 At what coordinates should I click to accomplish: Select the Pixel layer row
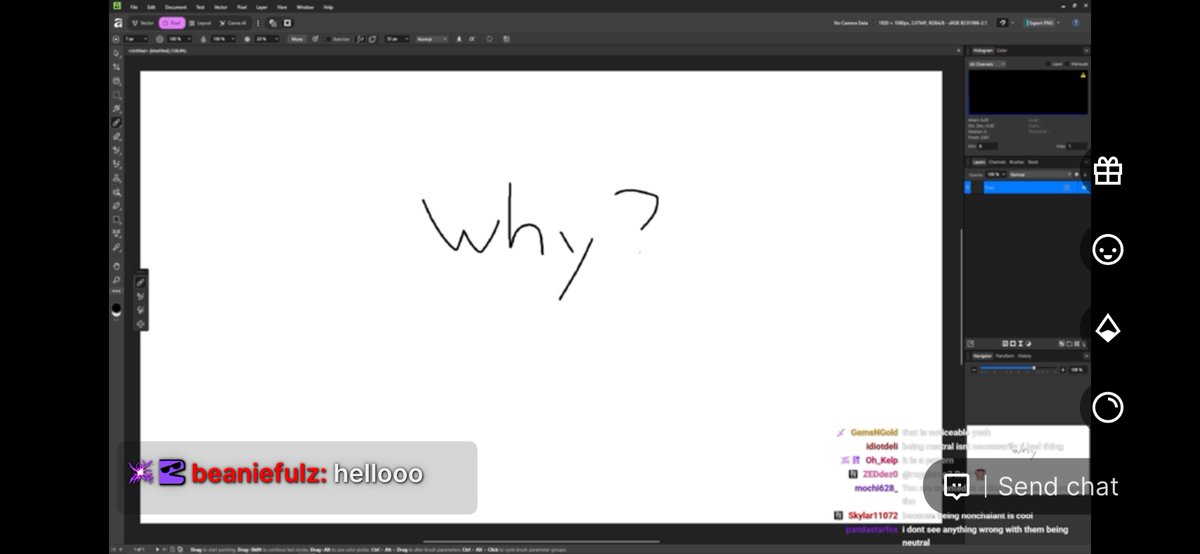tap(1026, 187)
